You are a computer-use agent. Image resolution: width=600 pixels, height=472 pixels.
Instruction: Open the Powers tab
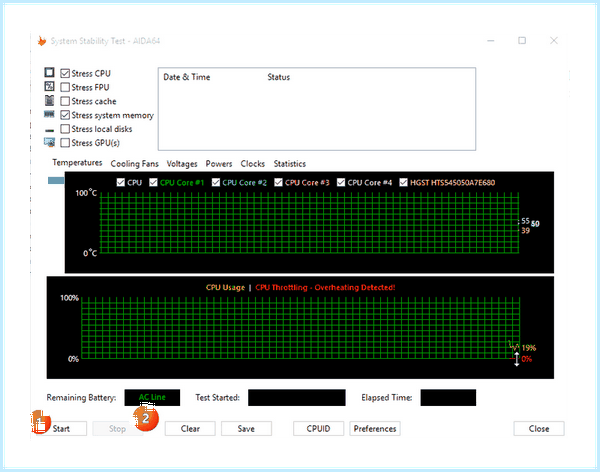coord(219,164)
